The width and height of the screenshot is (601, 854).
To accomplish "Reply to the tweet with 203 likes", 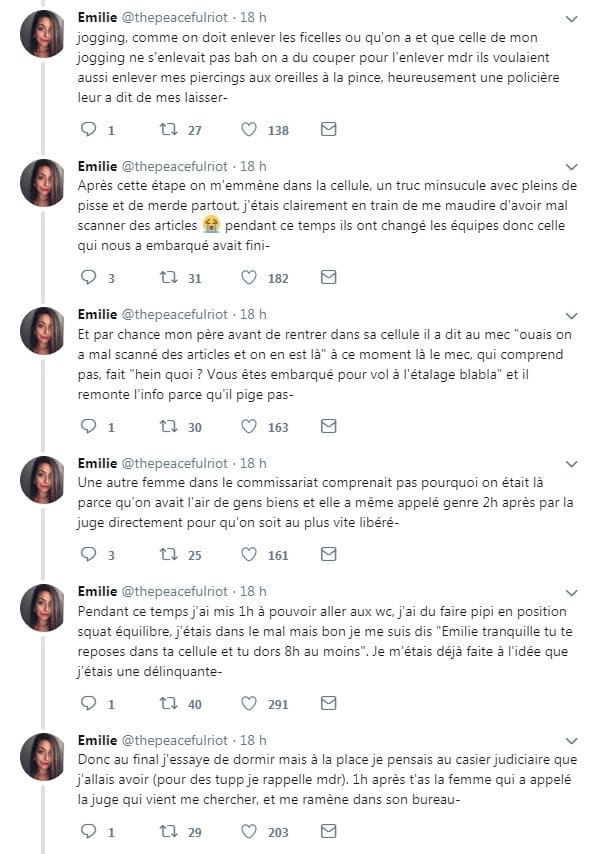I will [x=89, y=831].
